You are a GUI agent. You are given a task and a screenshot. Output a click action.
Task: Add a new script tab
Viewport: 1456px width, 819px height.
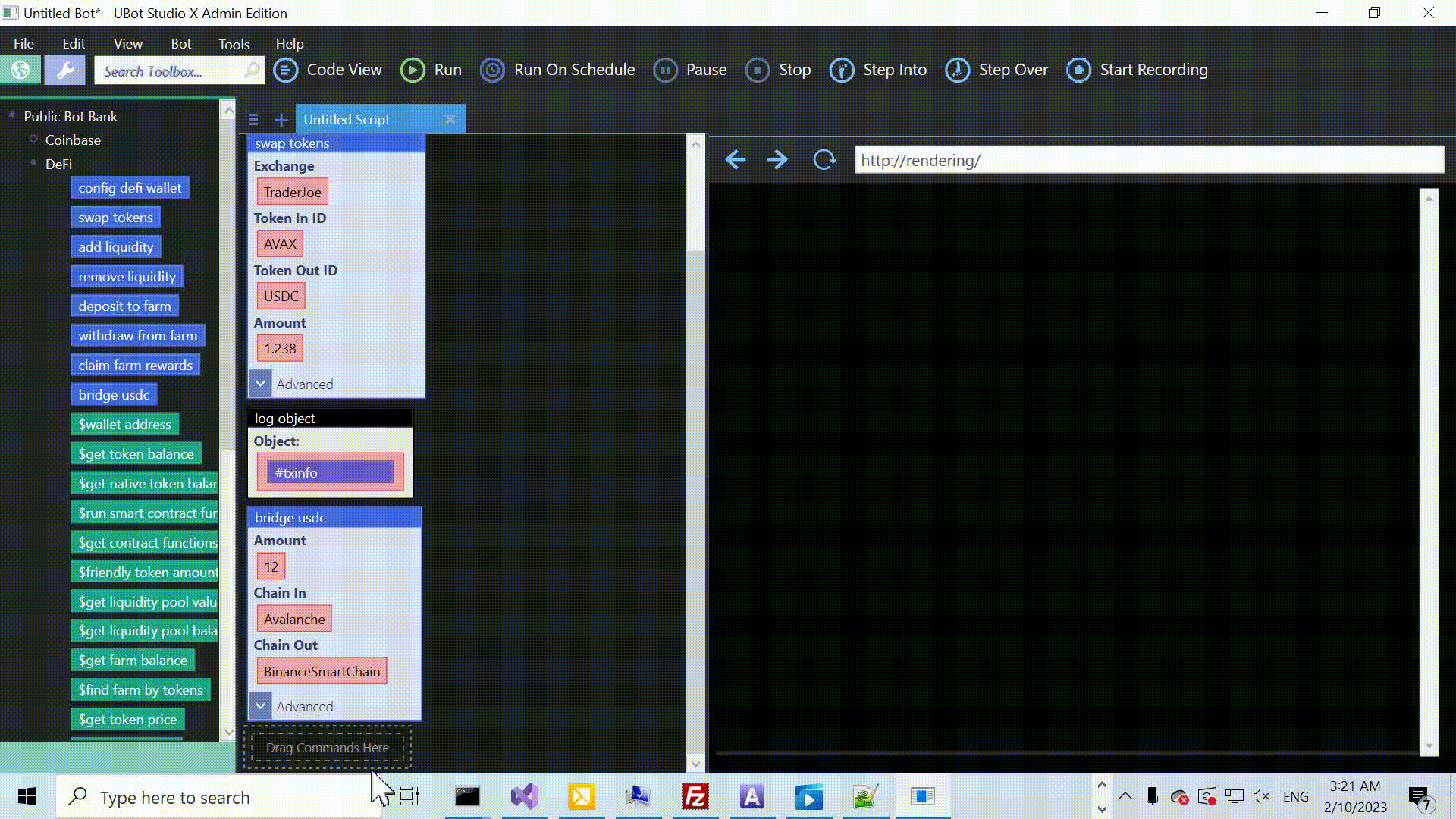click(281, 120)
